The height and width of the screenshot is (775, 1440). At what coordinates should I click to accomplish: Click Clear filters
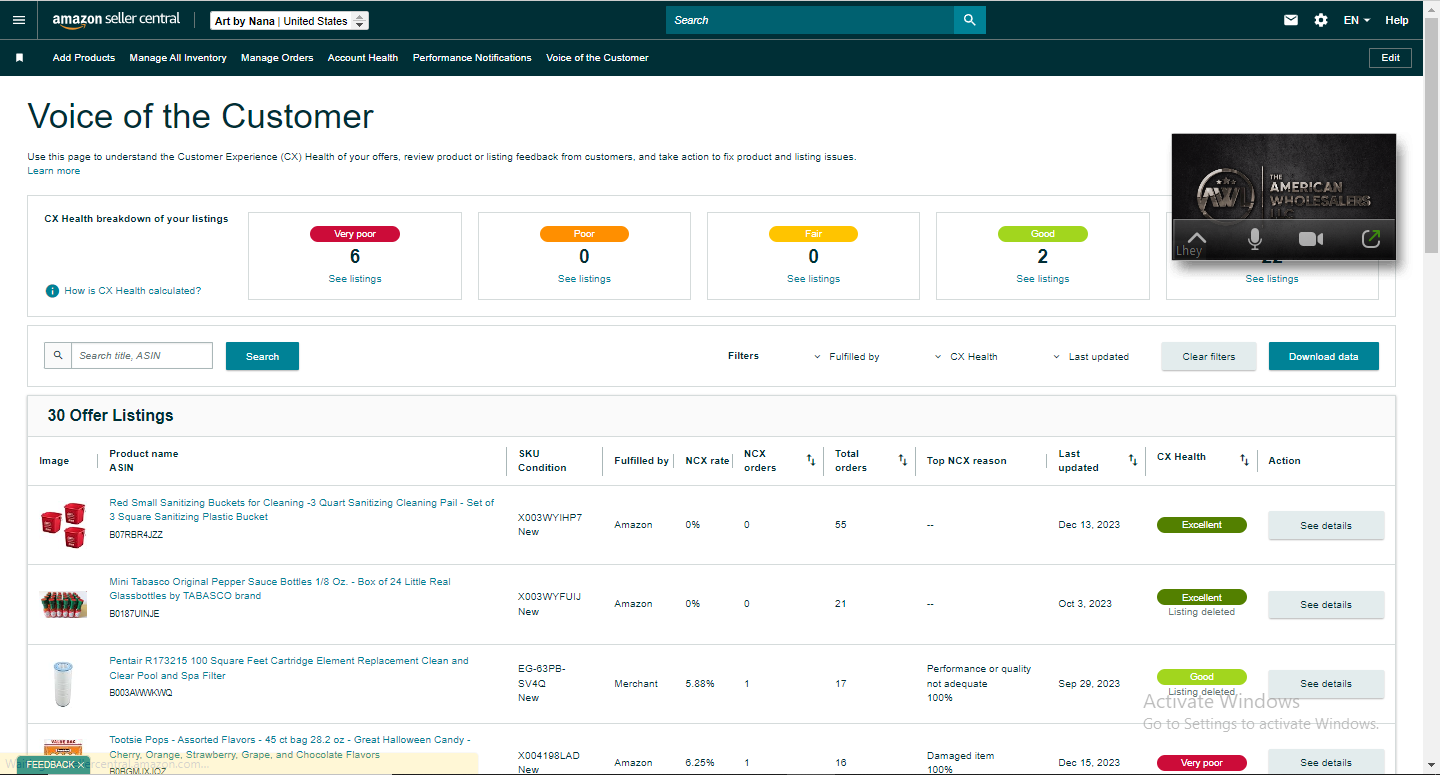(x=1209, y=356)
